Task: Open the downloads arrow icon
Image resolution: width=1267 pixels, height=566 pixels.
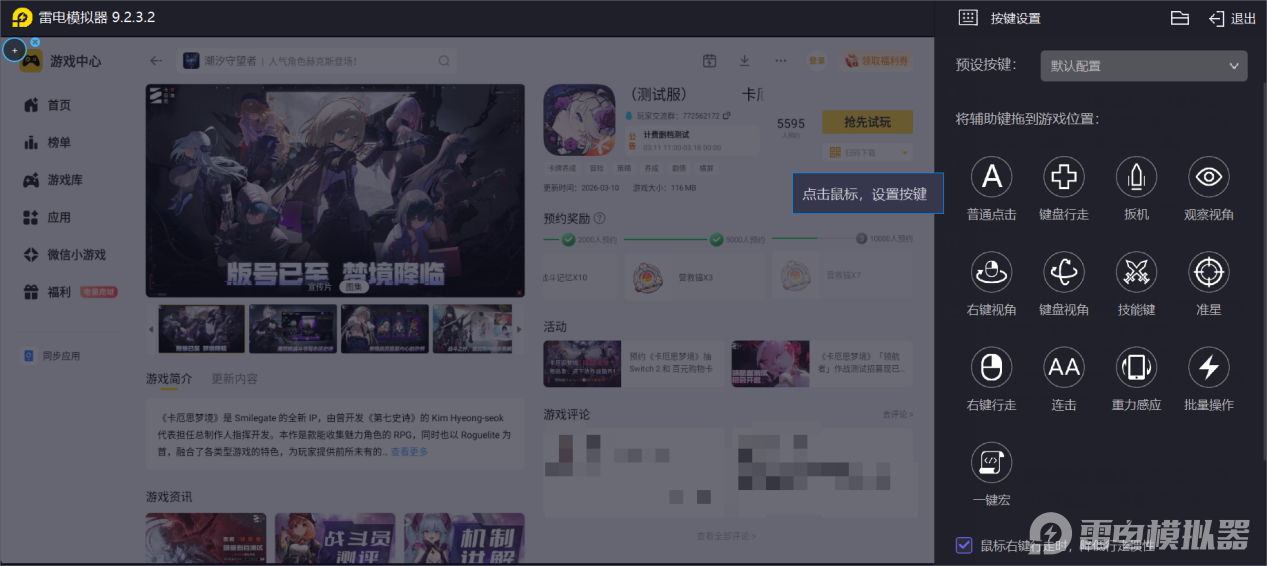Action: pyautogui.click(x=744, y=61)
